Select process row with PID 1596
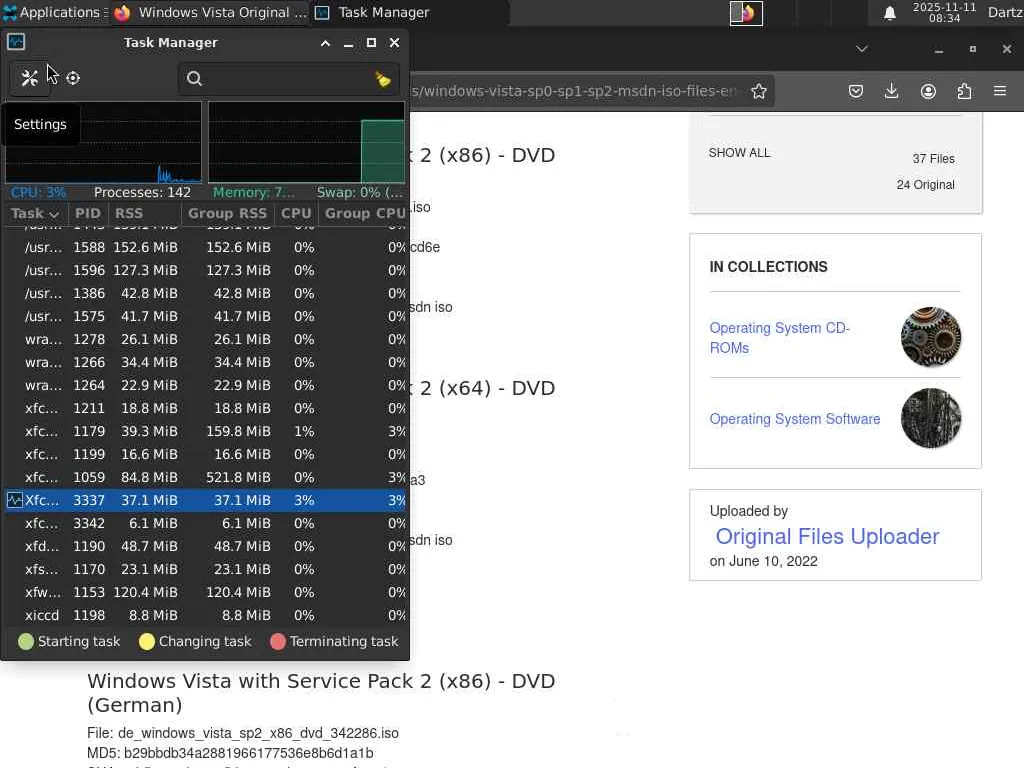This screenshot has width=1024, height=768. point(206,270)
